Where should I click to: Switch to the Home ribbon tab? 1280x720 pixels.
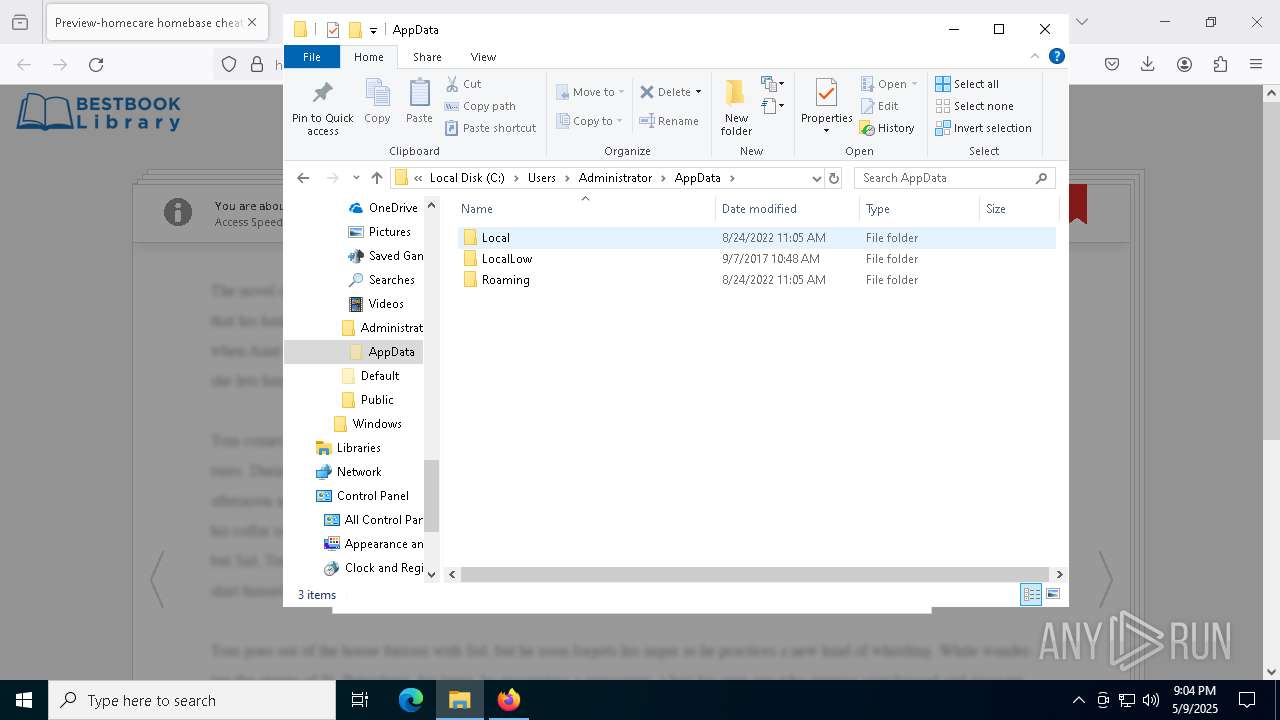368,57
